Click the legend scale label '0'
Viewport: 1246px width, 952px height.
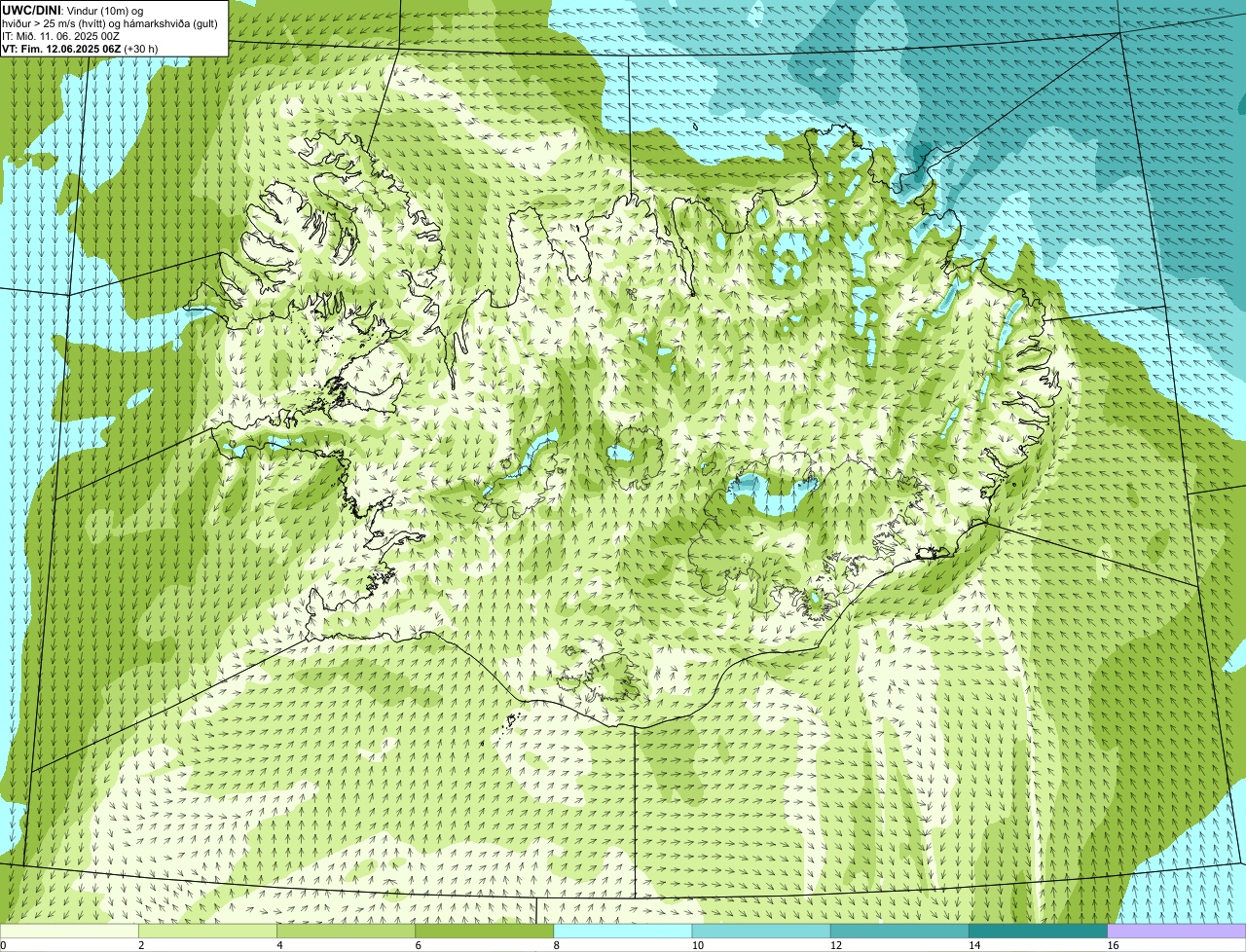coord(3,945)
